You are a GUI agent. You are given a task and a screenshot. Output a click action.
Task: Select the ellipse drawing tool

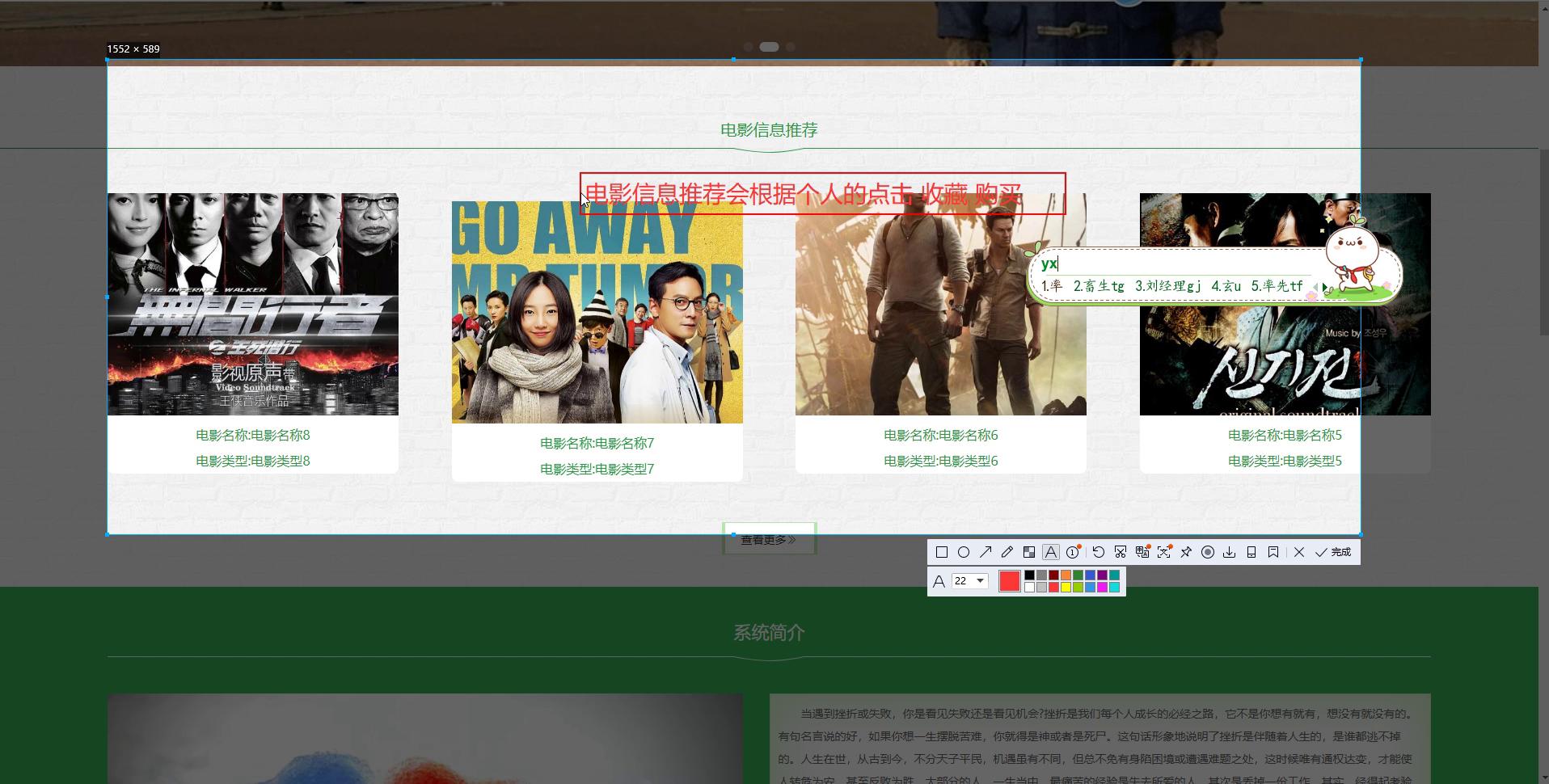point(964,552)
